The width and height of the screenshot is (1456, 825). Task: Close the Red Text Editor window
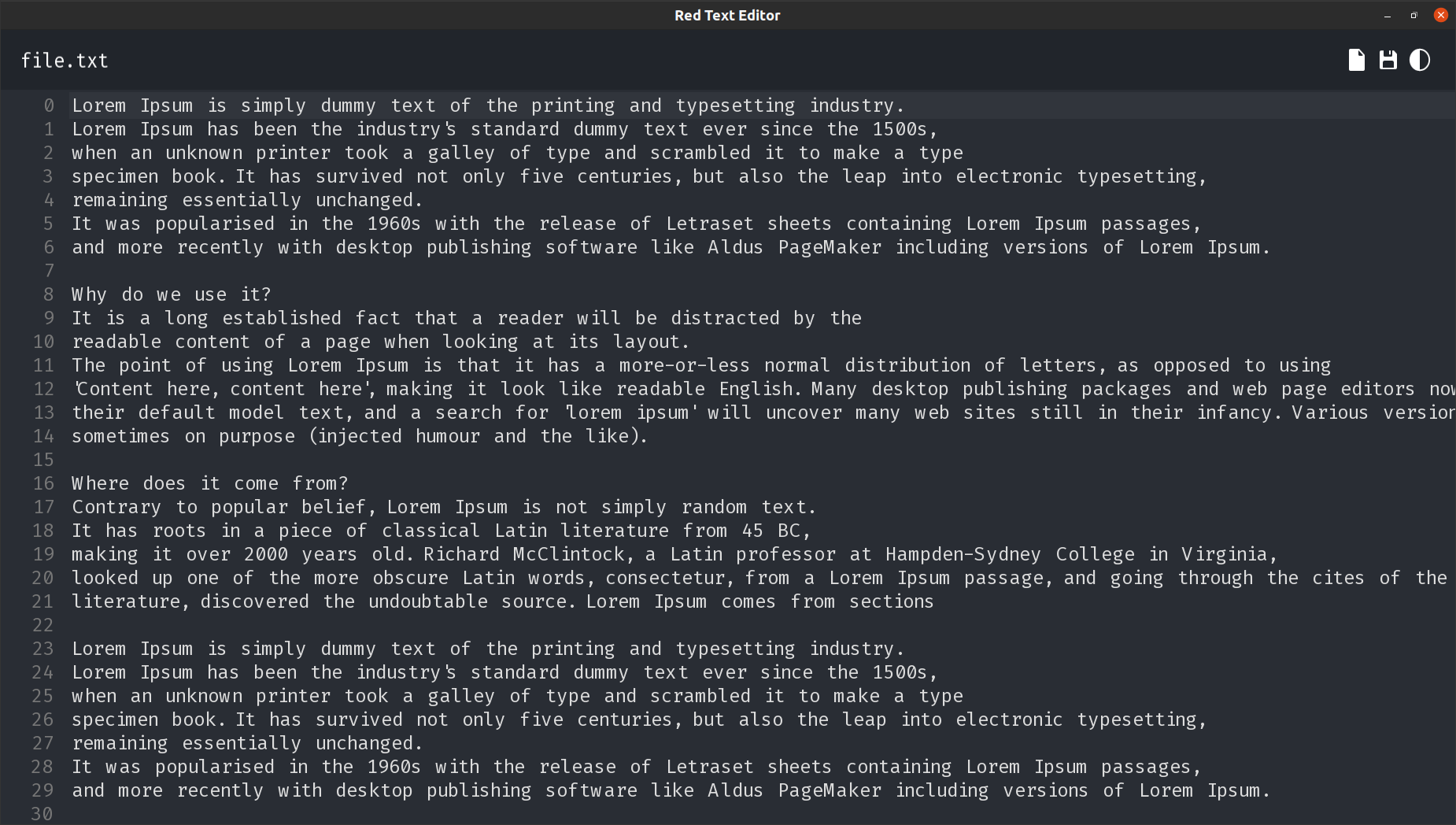(1441, 15)
